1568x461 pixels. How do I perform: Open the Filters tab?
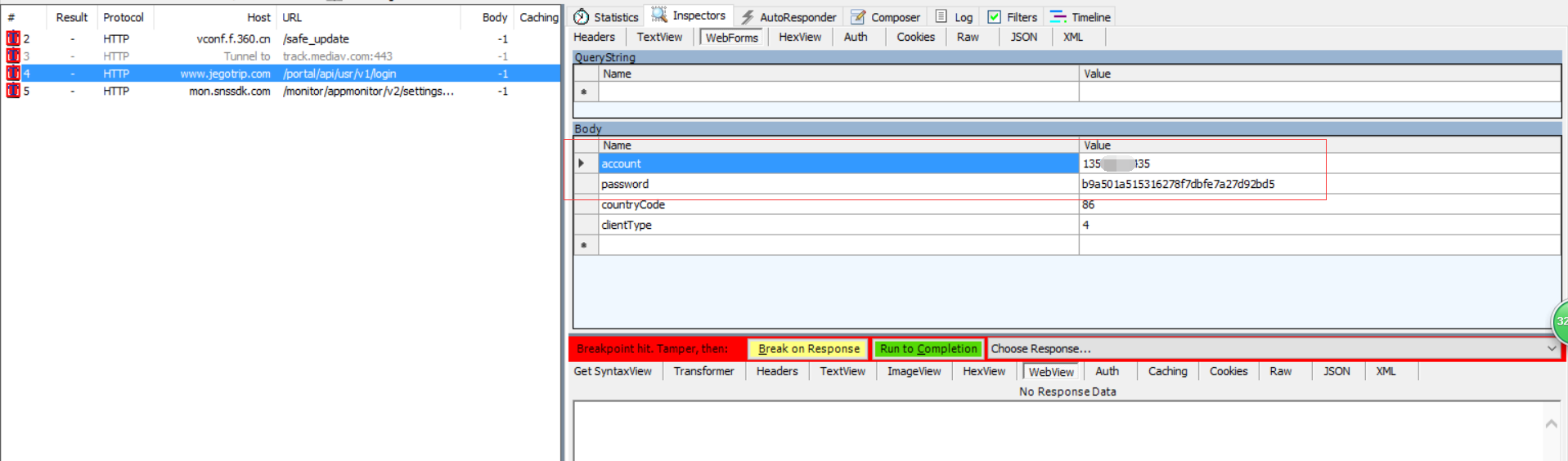pos(1013,17)
